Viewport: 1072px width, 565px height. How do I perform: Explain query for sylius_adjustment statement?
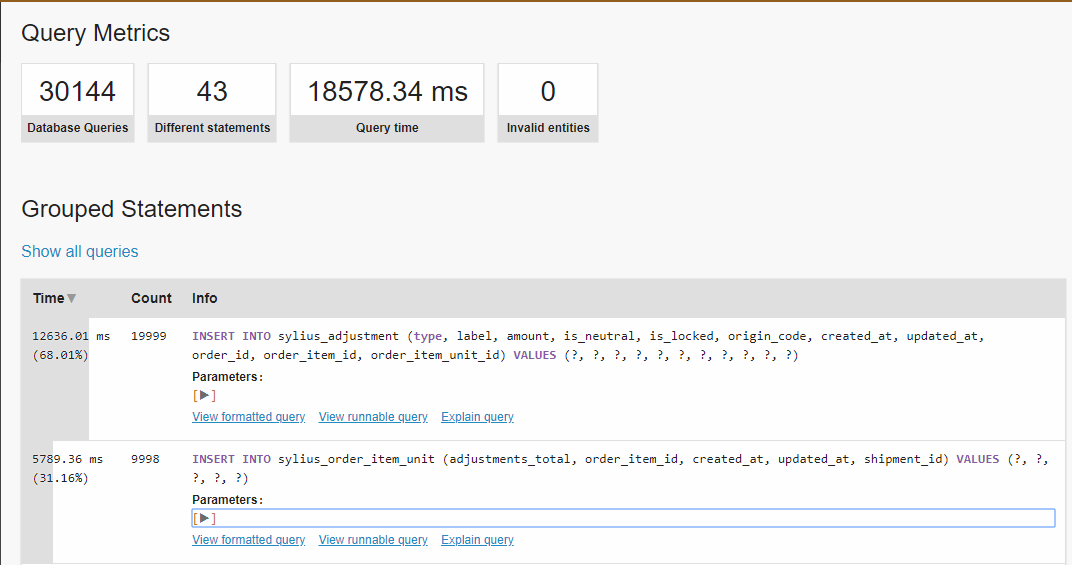[477, 417]
